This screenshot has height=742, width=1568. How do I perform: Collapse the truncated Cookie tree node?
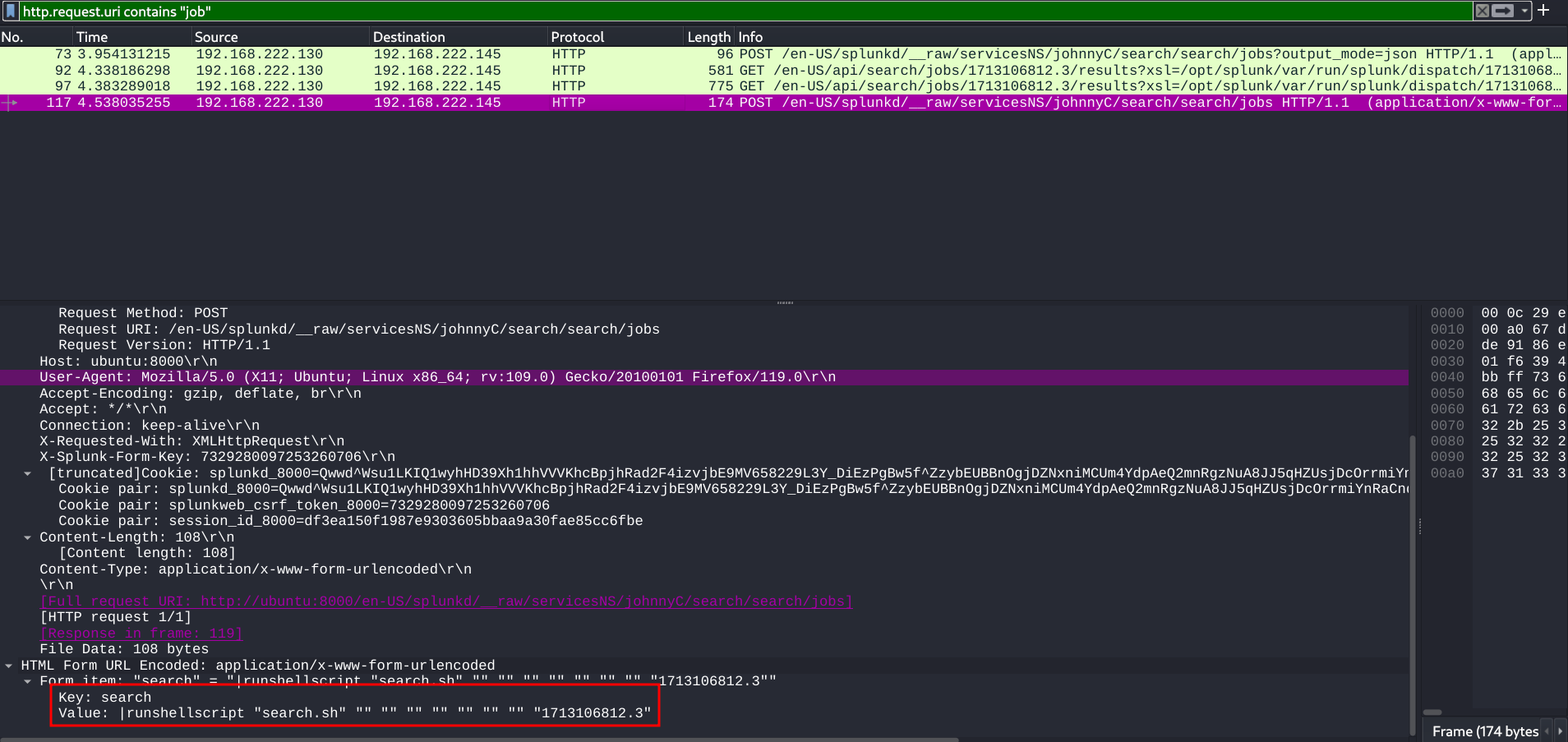click(x=28, y=473)
